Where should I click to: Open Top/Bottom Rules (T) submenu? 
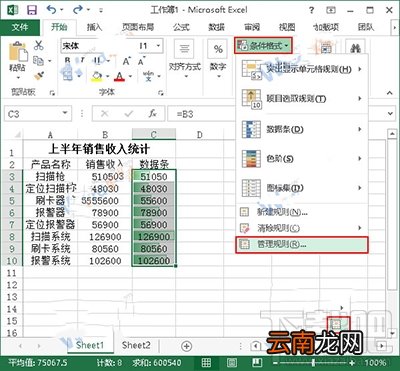click(x=302, y=99)
